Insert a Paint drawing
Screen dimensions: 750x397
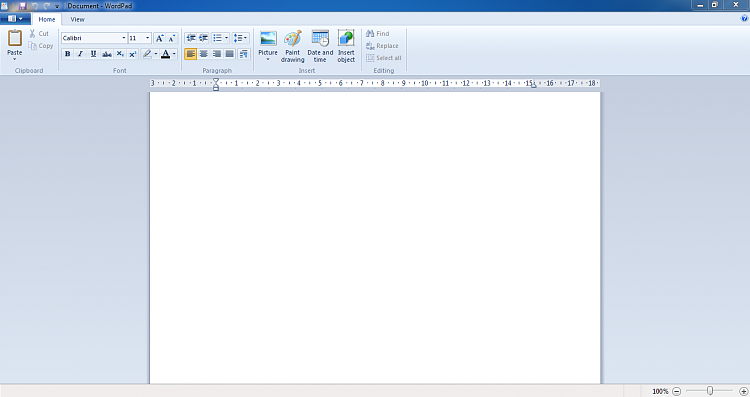293,46
